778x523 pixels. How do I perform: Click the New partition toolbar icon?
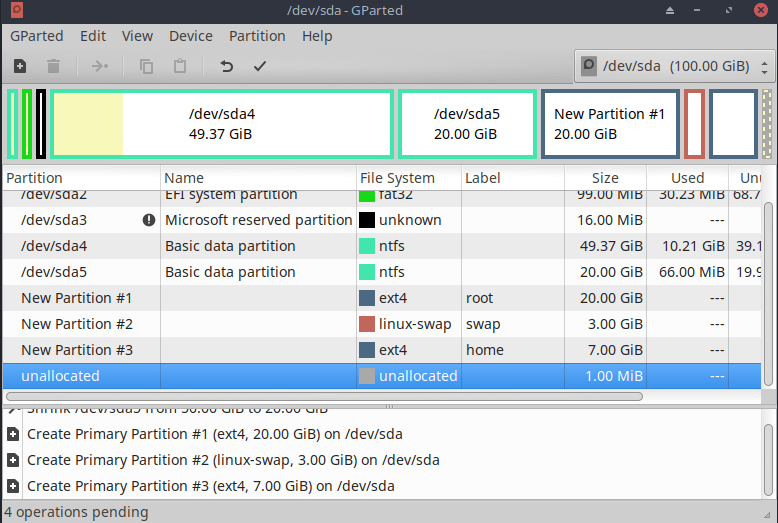pyautogui.click(x=20, y=66)
